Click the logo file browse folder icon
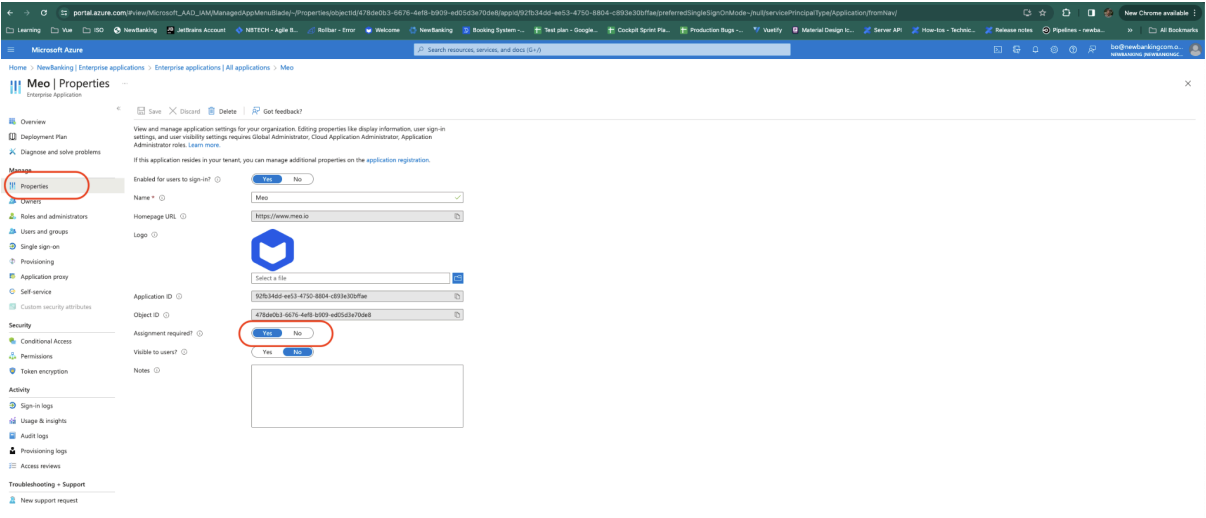Viewport: 1206px width, 518px height. point(458,278)
